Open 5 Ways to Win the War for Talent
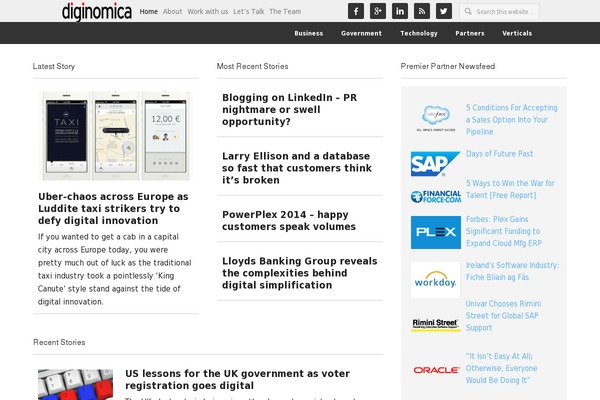Screen dimensions: 600x400 tap(510, 189)
